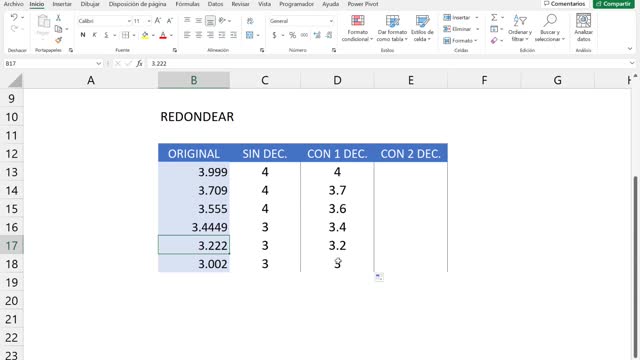Click the Cut scissors icon
Screen dimensions: 640x360
click(58, 18)
